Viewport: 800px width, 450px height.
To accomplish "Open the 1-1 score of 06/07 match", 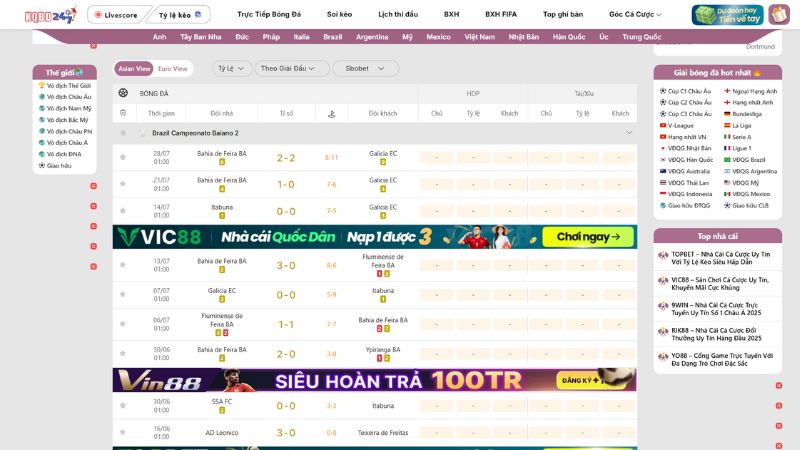I will click(x=286, y=324).
